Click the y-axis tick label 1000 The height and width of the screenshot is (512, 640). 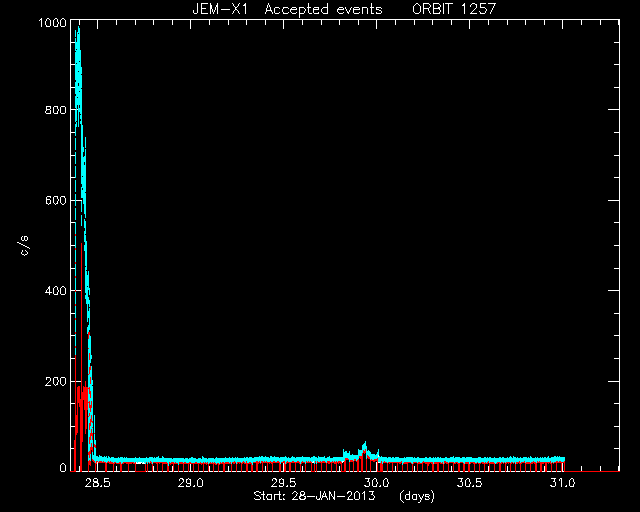point(52,22)
